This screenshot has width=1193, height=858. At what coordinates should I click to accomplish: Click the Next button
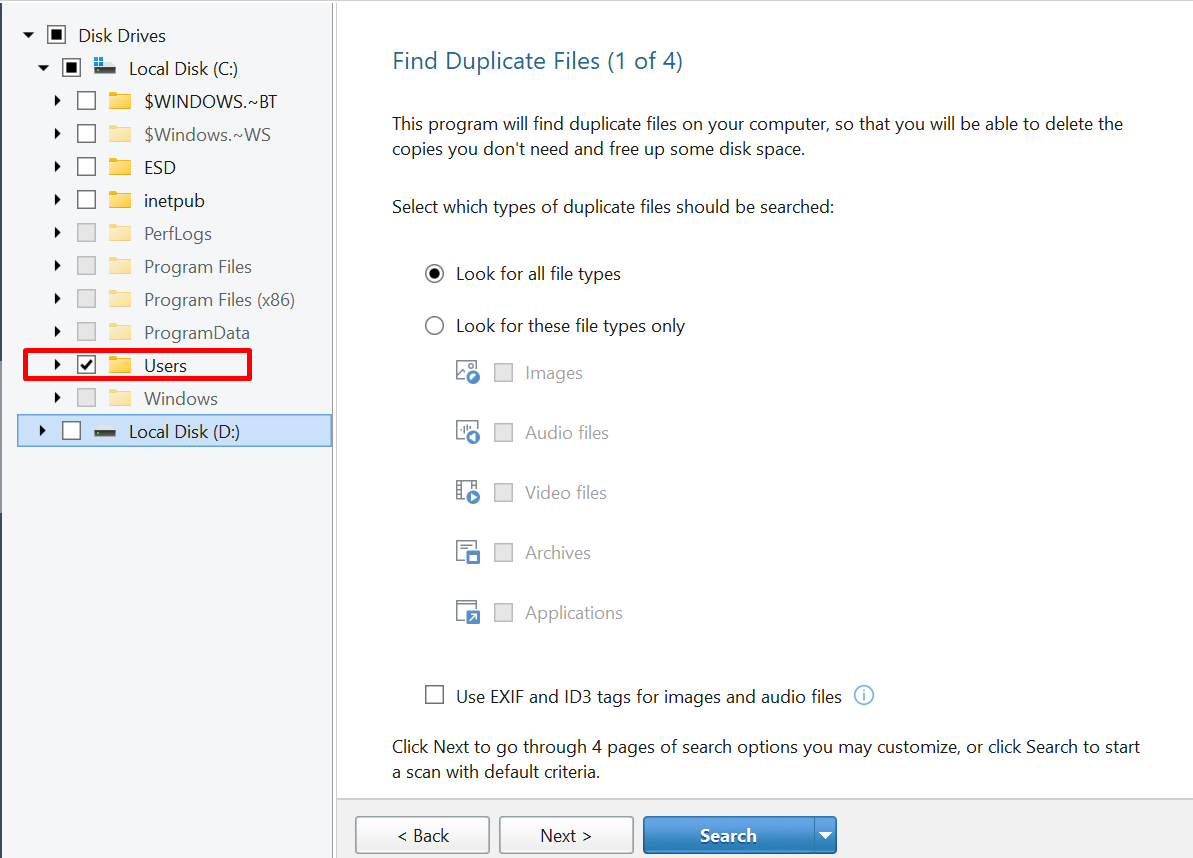click(x=566, y=835)
